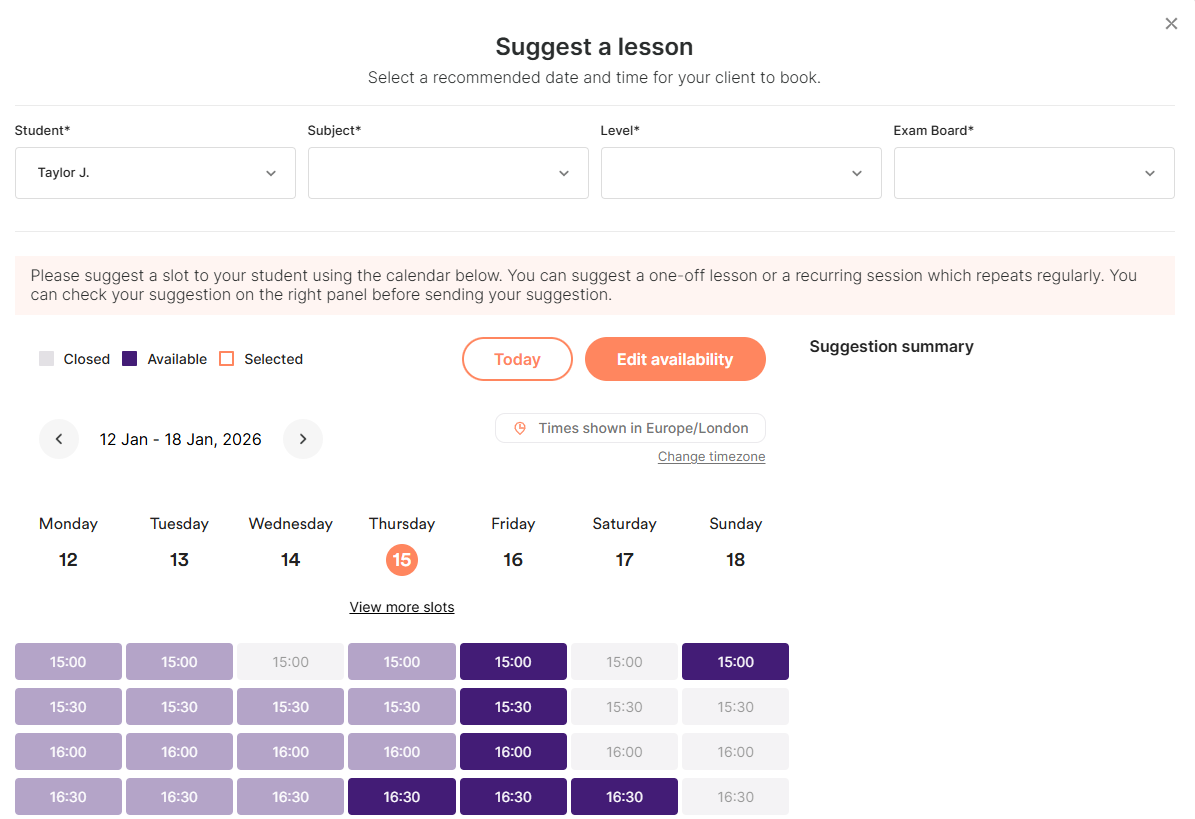This screenshot has height=819, width=1195.
Task: Go to previous week with left arrow
Action: pos(59,439)
